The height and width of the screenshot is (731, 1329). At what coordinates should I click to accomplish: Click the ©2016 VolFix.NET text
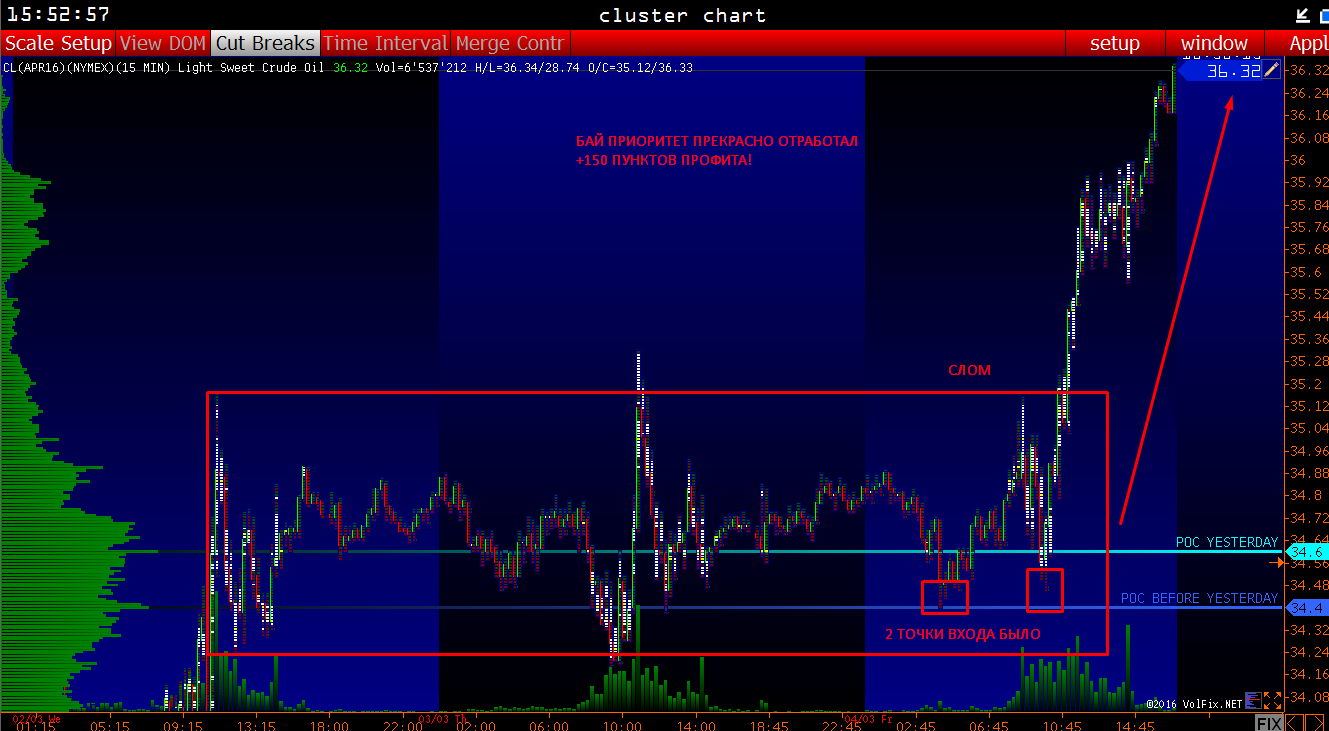click(1193, 703)
